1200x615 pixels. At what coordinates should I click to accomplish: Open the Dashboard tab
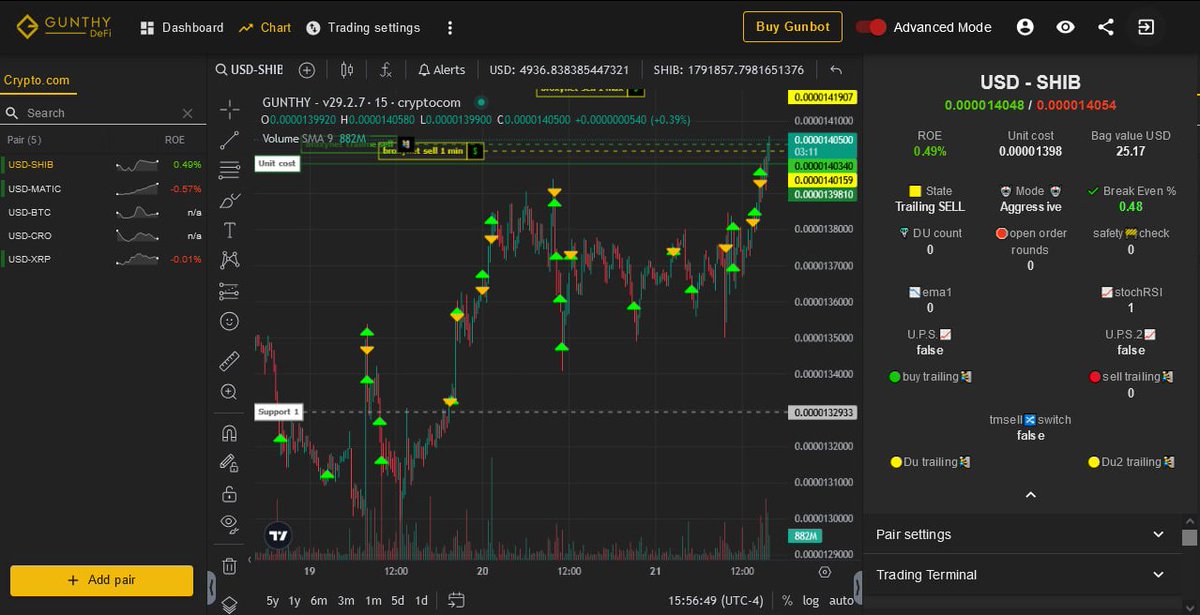point(182,27)
